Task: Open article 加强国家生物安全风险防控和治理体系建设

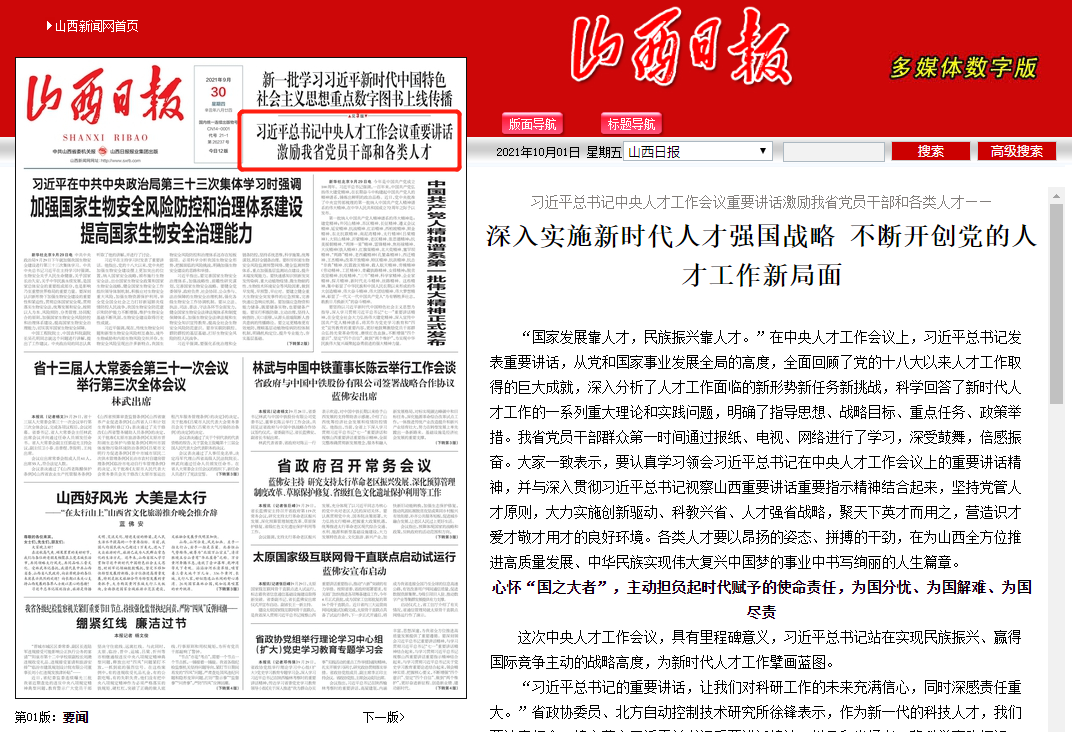Action: tap(166, 221)
